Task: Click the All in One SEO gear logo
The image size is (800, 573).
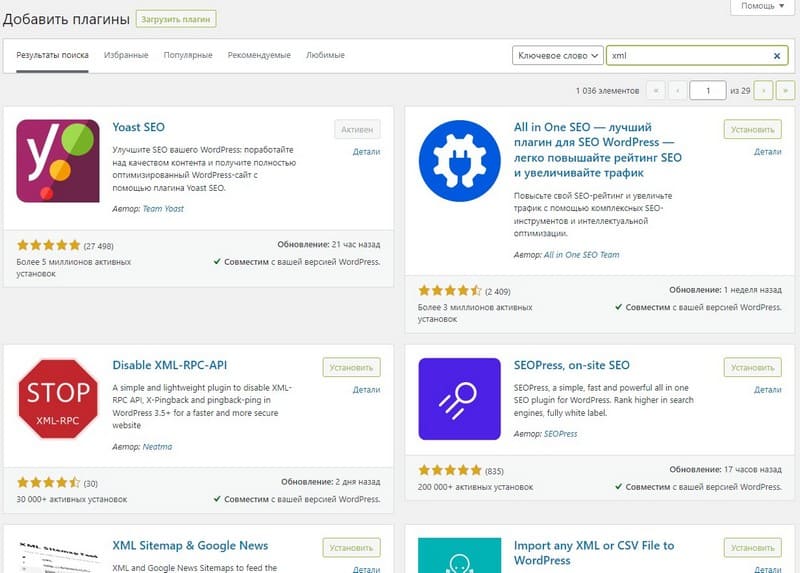Action: click(x=459, y=161)
